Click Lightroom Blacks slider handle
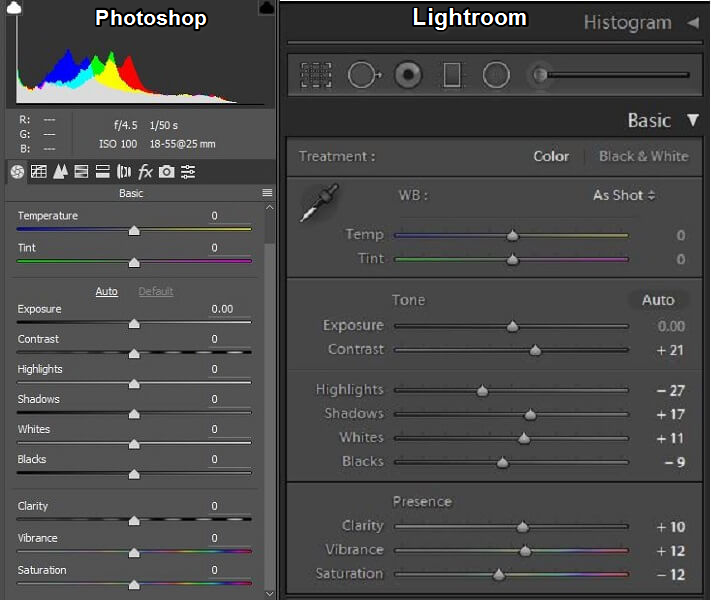The height and width of the screenshot is (600, 711). pyautogui.click(x=502, y=463)
